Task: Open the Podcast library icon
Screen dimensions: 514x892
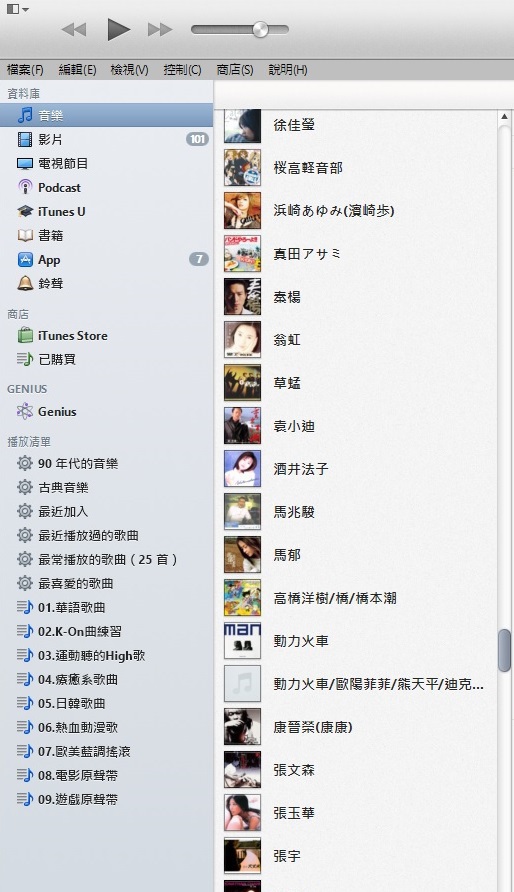Action: pyautogui.click(x=25, y=187)
